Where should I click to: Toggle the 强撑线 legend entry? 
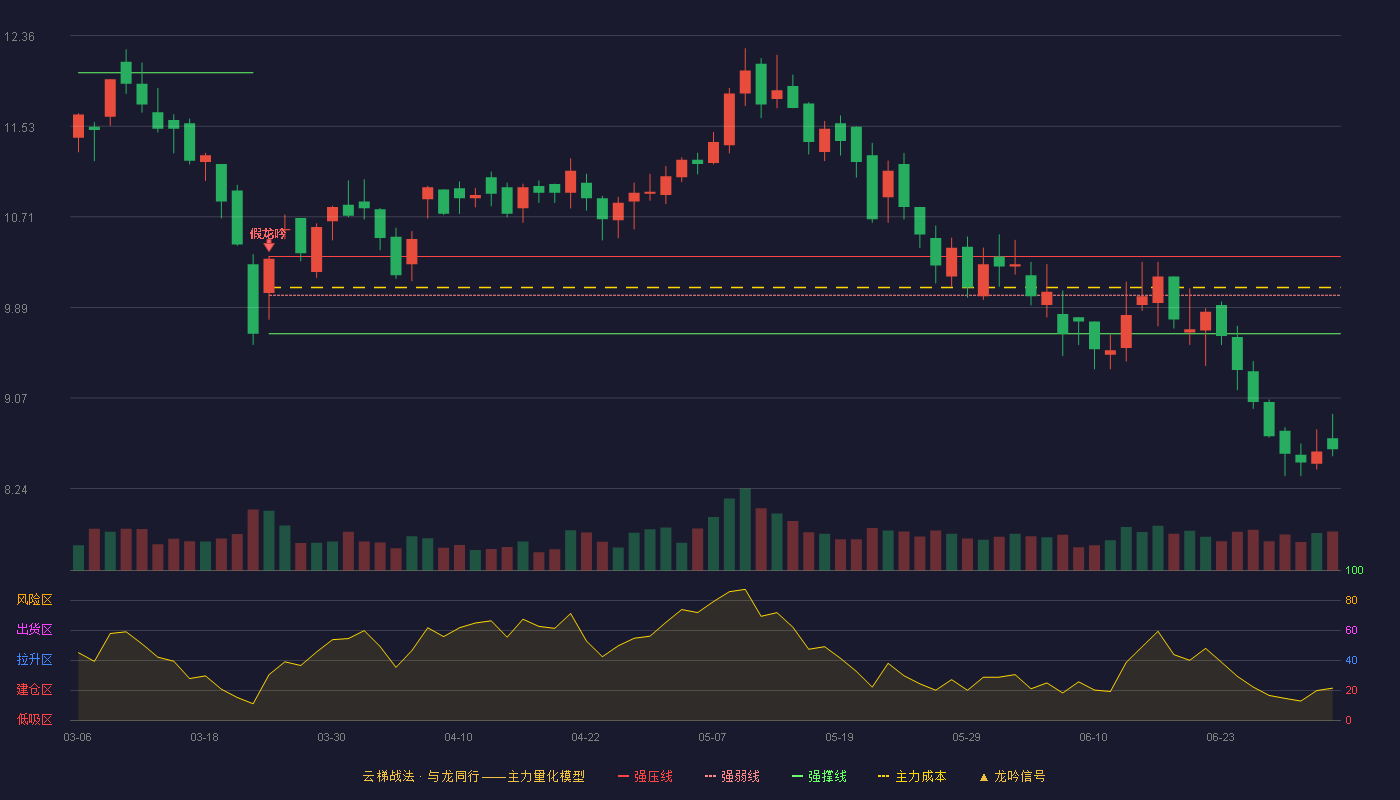(x=819, y=776)
